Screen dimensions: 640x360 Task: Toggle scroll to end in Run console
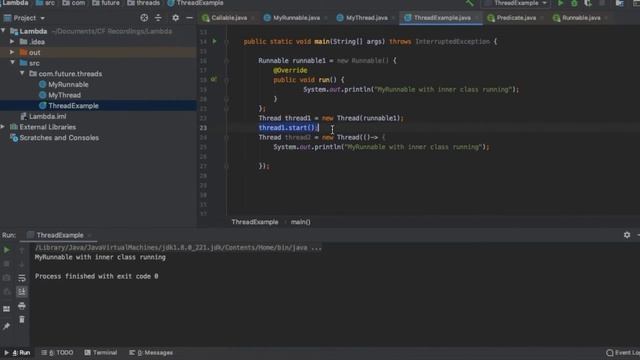[x=22, y=291]
